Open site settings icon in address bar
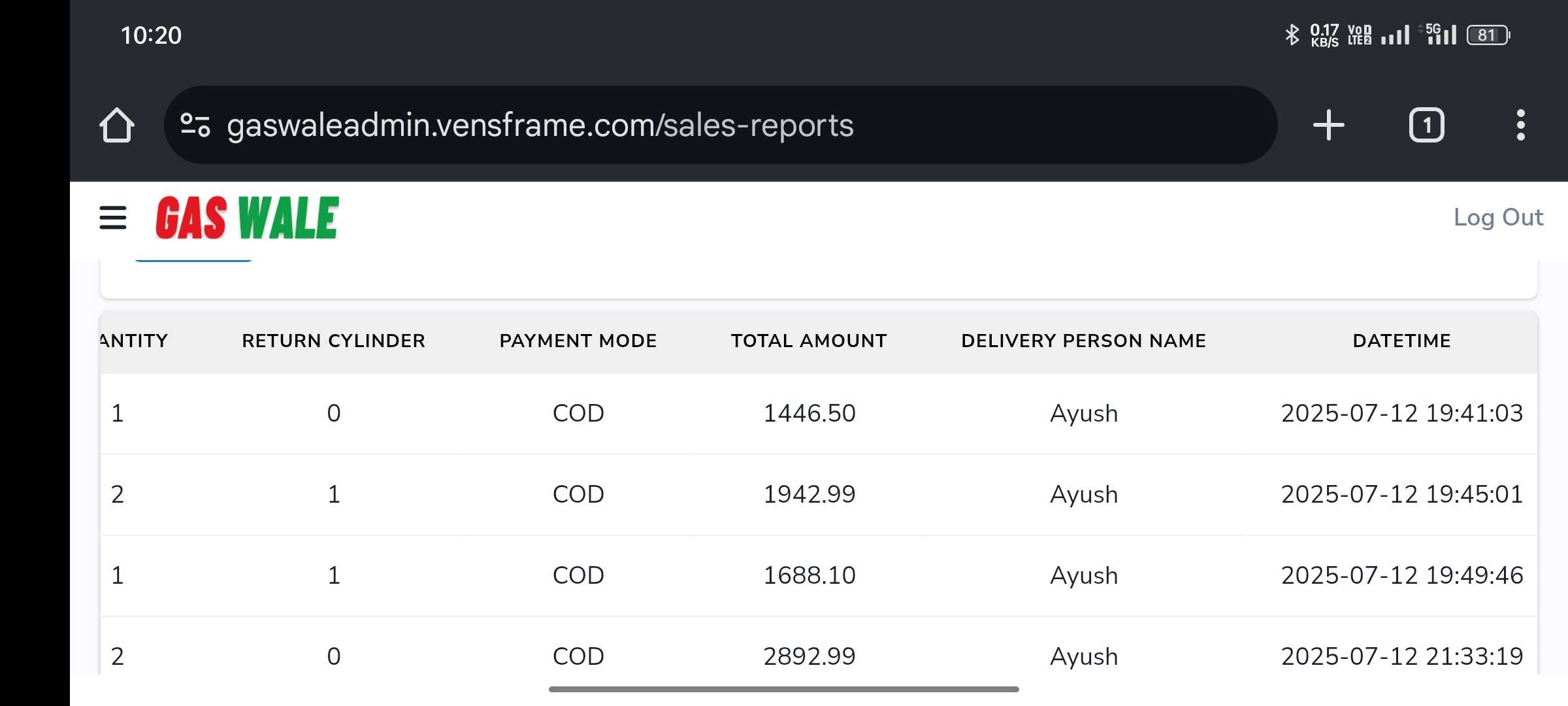The height and width of the screenshot is (706, 1568). point(195,125)
